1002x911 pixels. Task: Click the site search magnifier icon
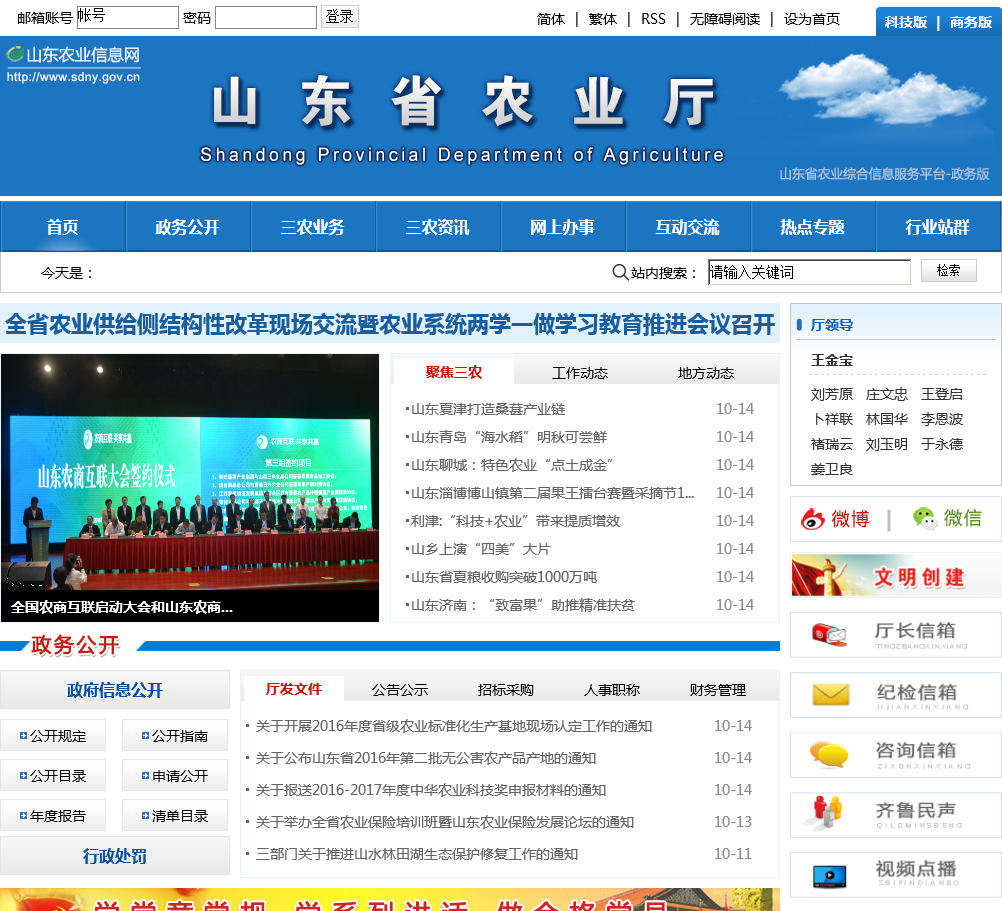[620, 272]
